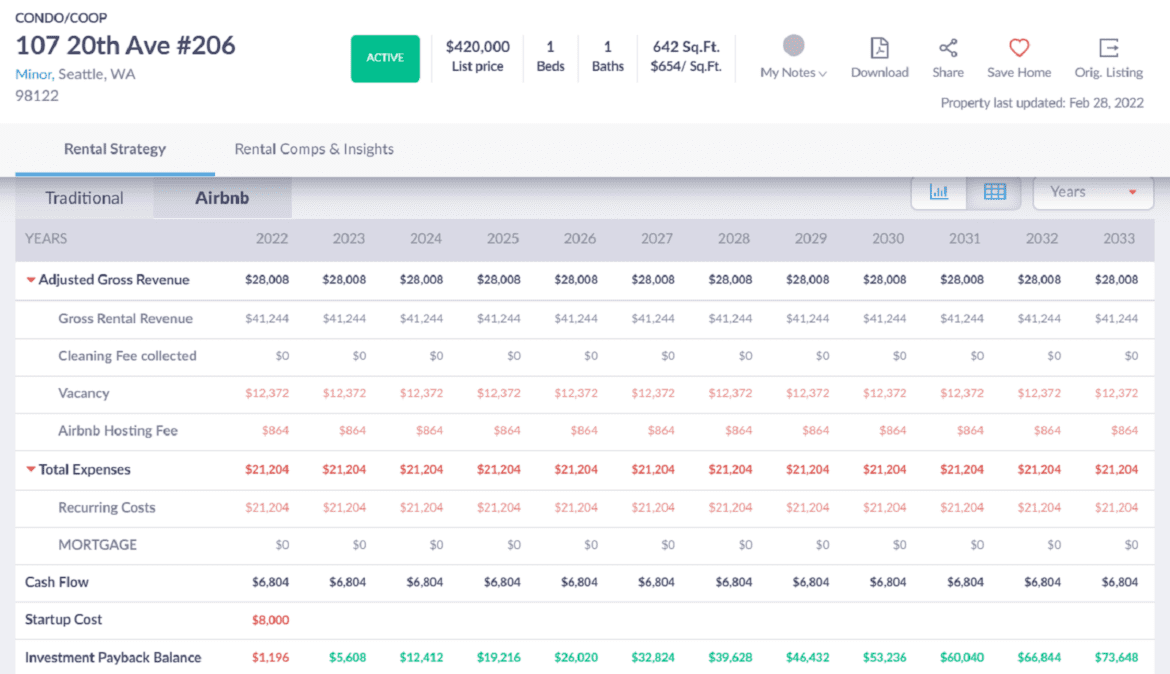Click the 2022 column header

click(271, 239)
